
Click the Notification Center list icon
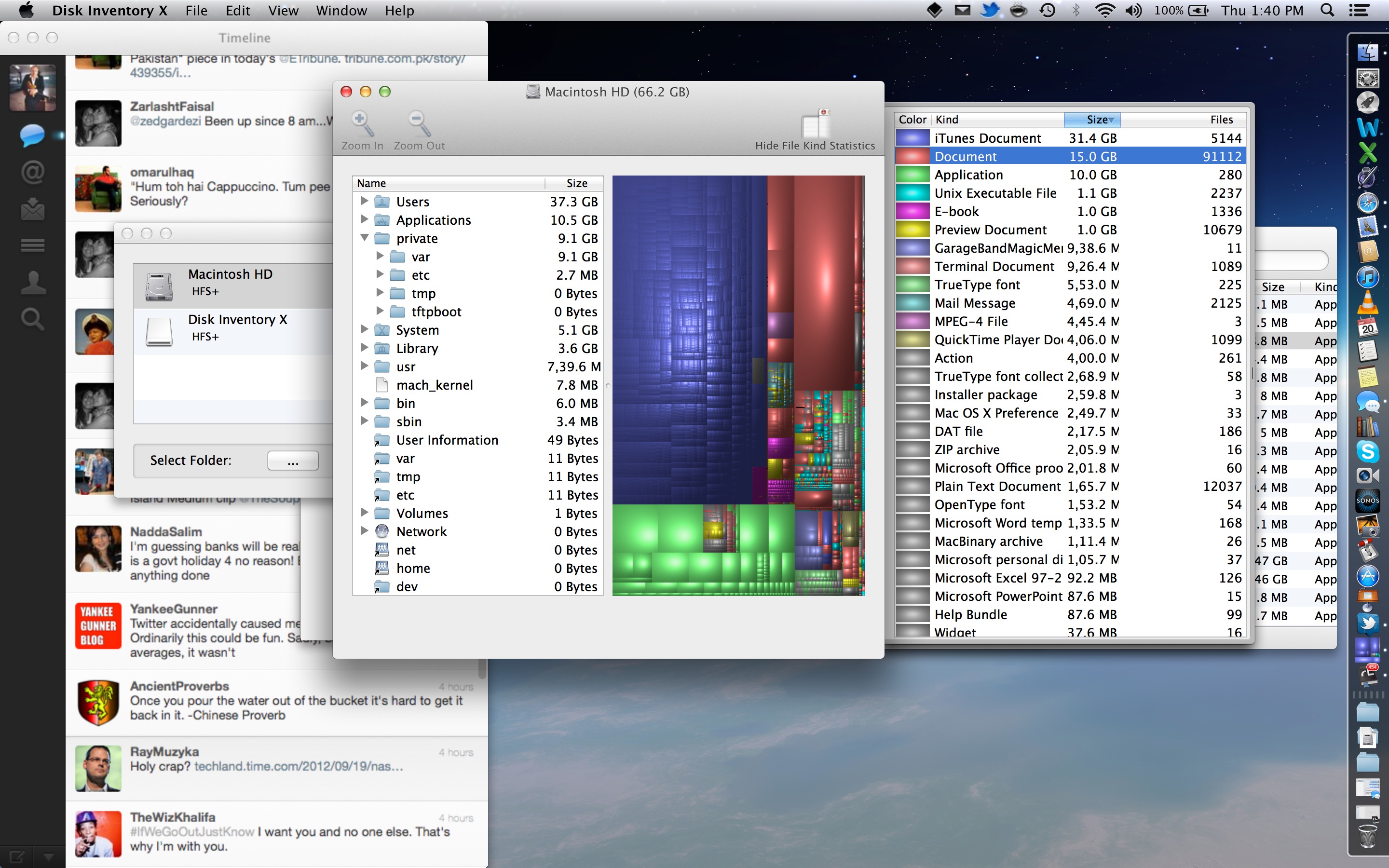click(1359, 10)
